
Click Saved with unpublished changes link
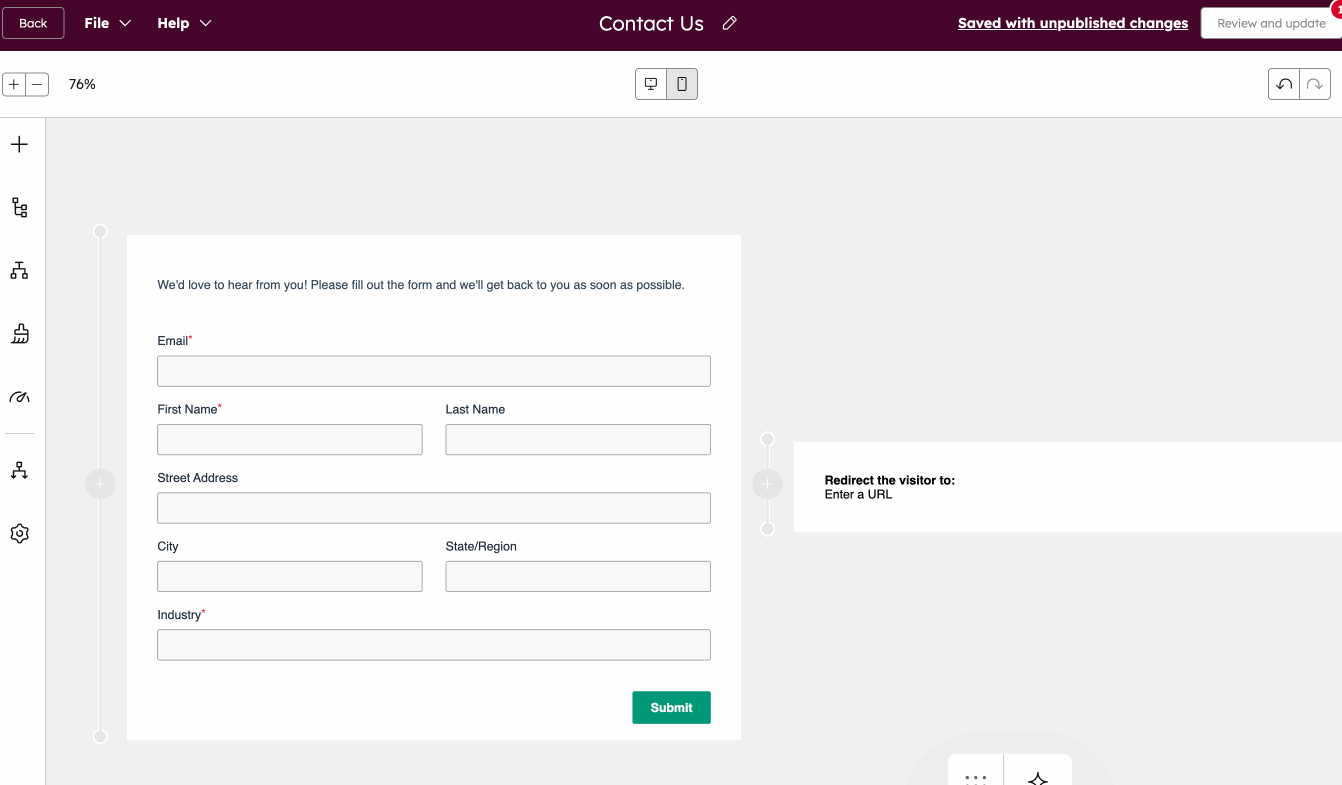pos(1072,22)
